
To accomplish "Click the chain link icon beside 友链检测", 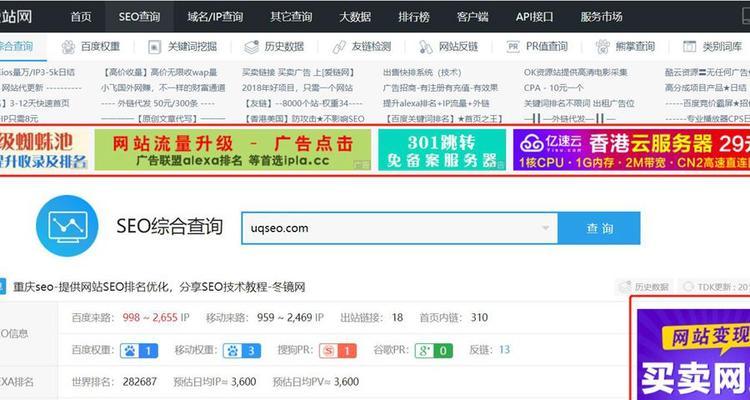I will click(x=339, y=46).
